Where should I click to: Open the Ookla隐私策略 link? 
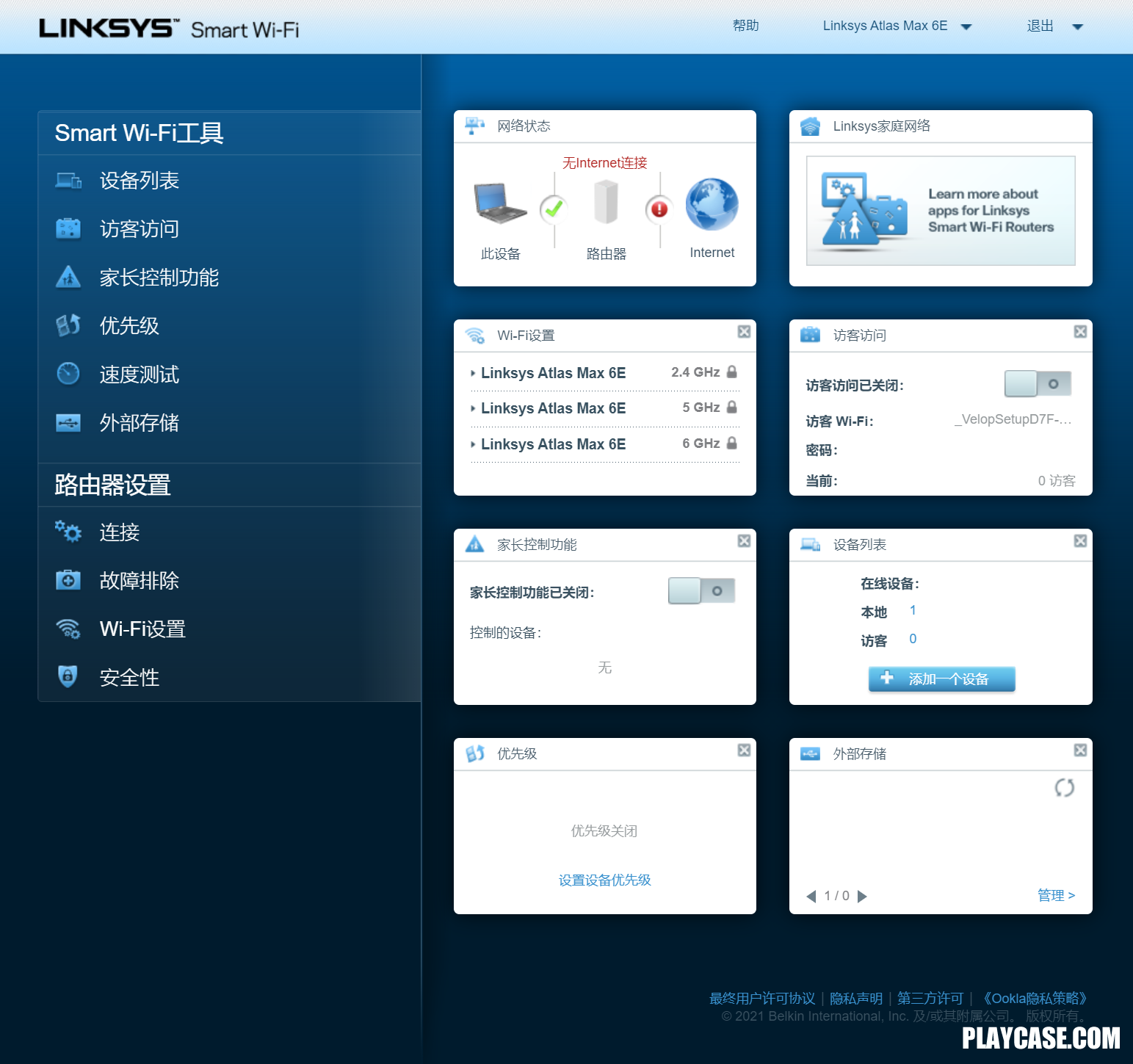(1034, 998)
